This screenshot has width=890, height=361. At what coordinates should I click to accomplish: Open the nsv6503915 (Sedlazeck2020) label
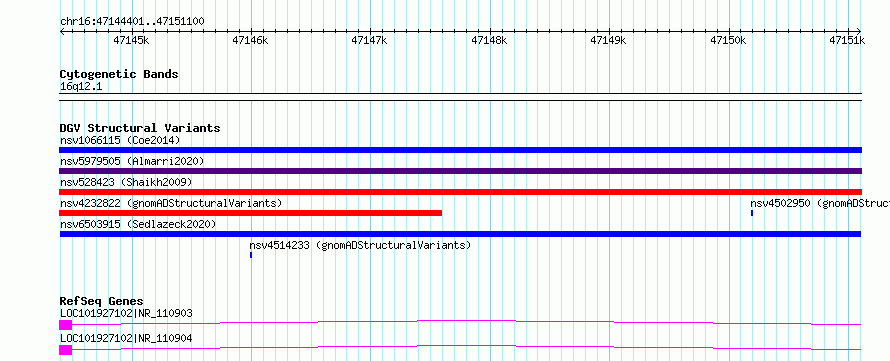point(138,224)
